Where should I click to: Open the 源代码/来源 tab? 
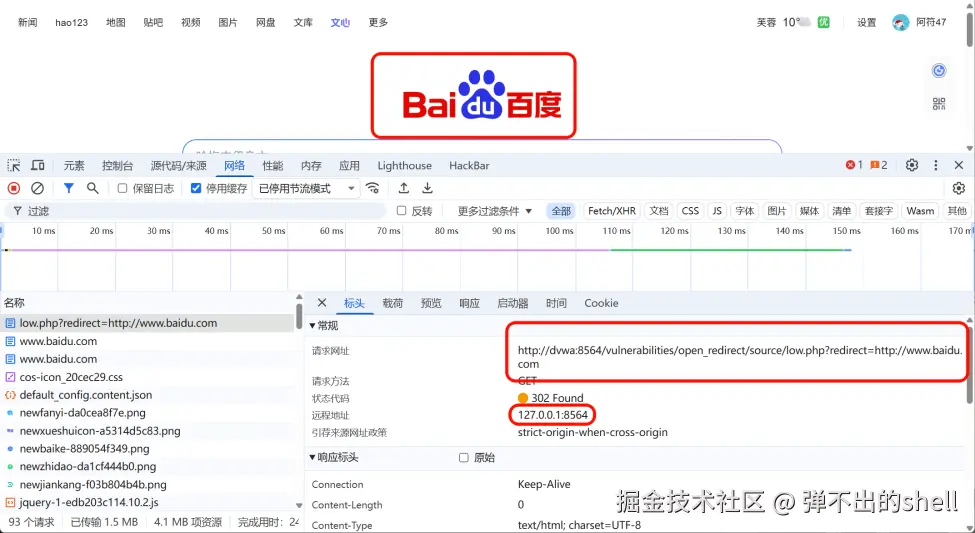point(178,165)
